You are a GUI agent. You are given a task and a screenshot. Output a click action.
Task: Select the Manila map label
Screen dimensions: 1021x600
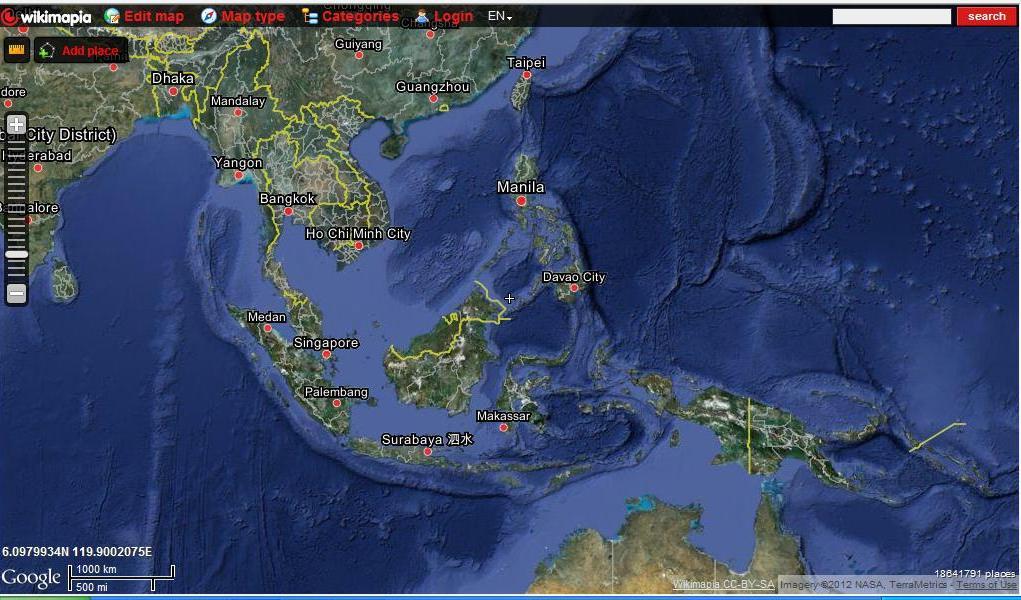pyautogui.click(x=520, y=187)
